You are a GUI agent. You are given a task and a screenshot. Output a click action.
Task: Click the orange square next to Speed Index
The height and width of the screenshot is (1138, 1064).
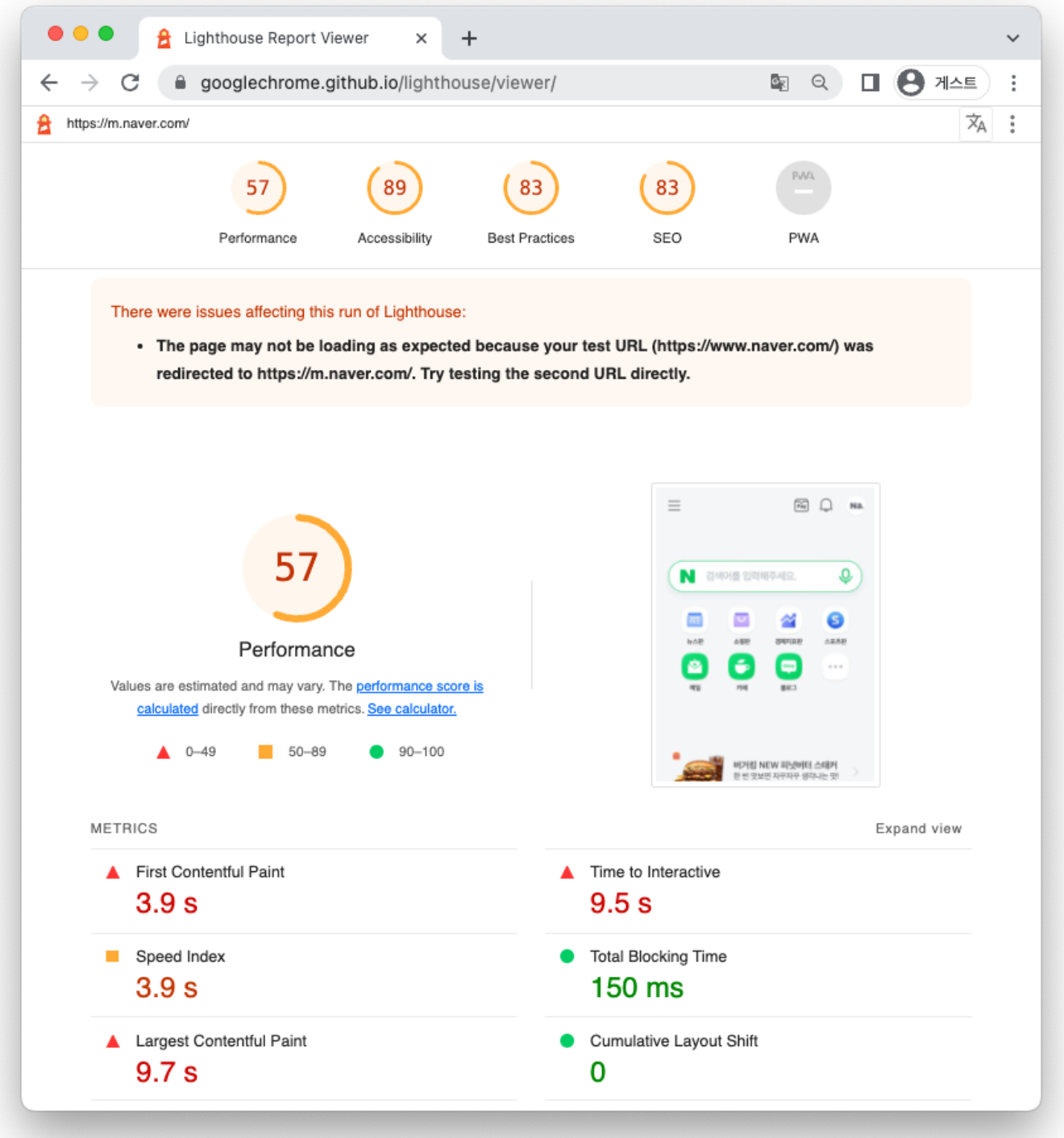113,957
